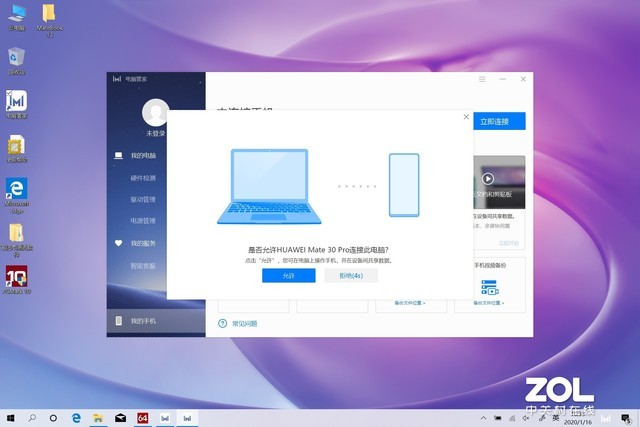Open 电源管理 power management in sidebar
The width and height of the screenshot is (640, 427).
143,221
